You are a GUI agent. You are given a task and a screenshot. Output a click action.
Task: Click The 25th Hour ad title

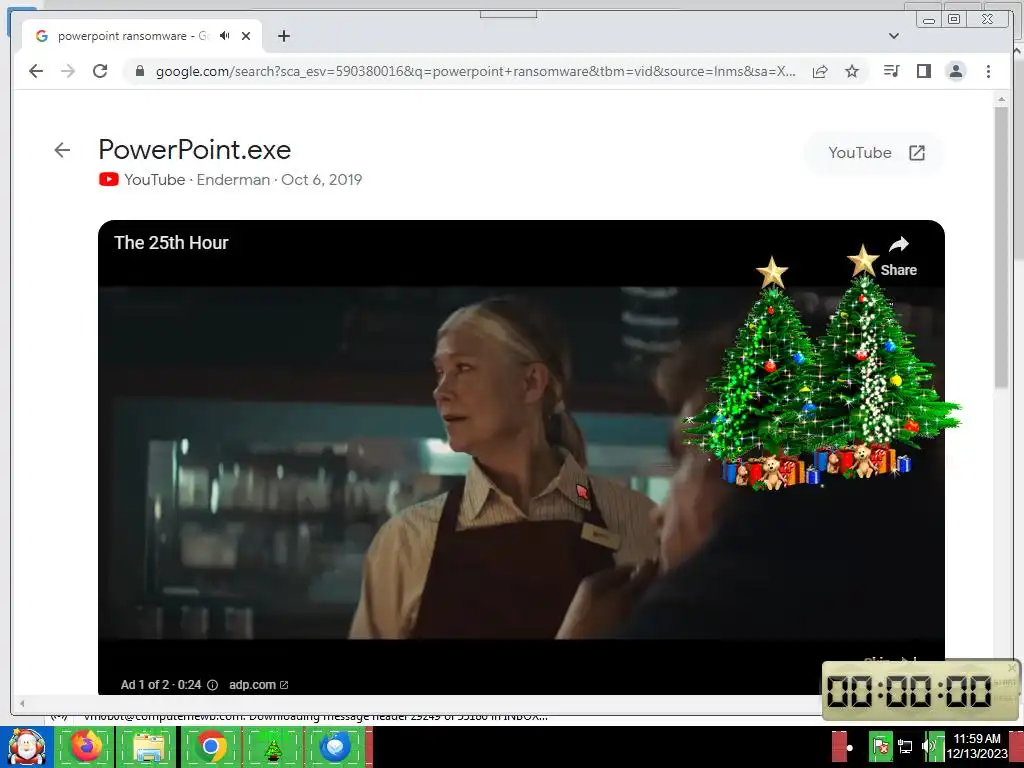171,243
